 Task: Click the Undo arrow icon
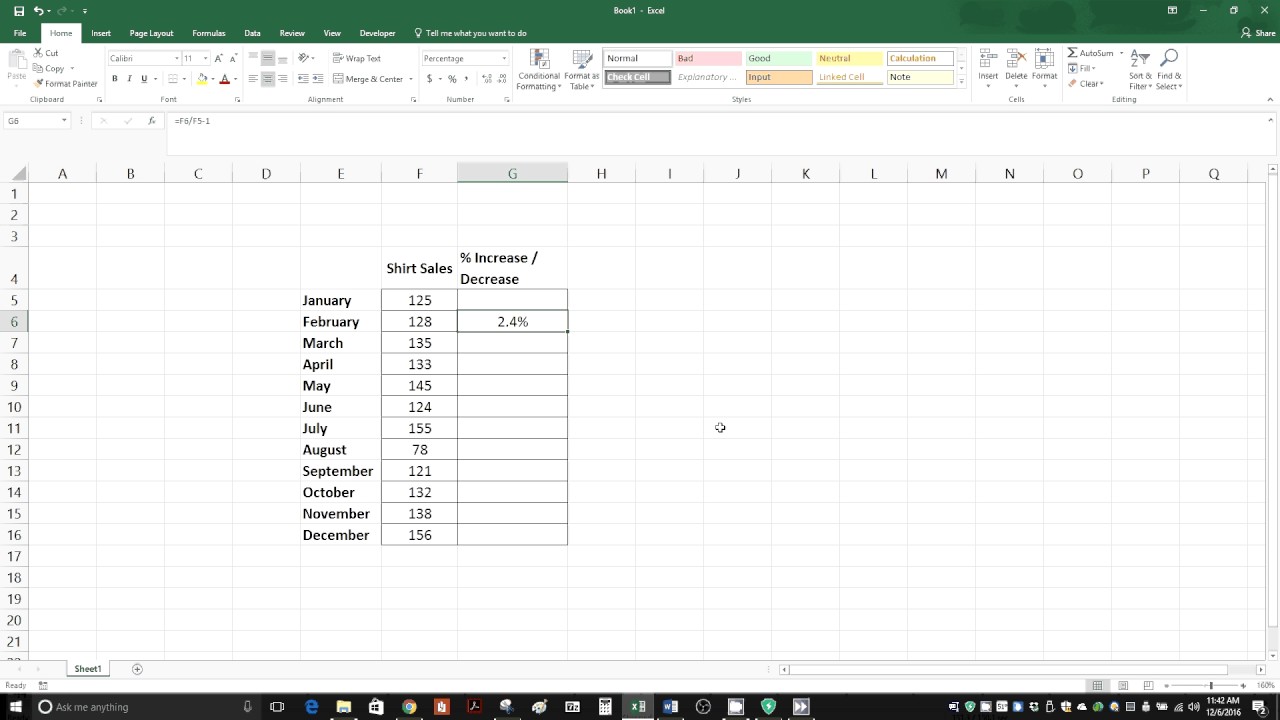[38, 10]
